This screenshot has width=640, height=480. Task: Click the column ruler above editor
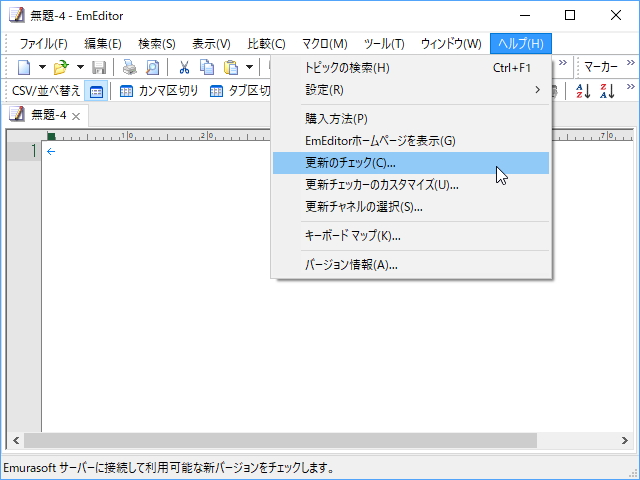339,136
